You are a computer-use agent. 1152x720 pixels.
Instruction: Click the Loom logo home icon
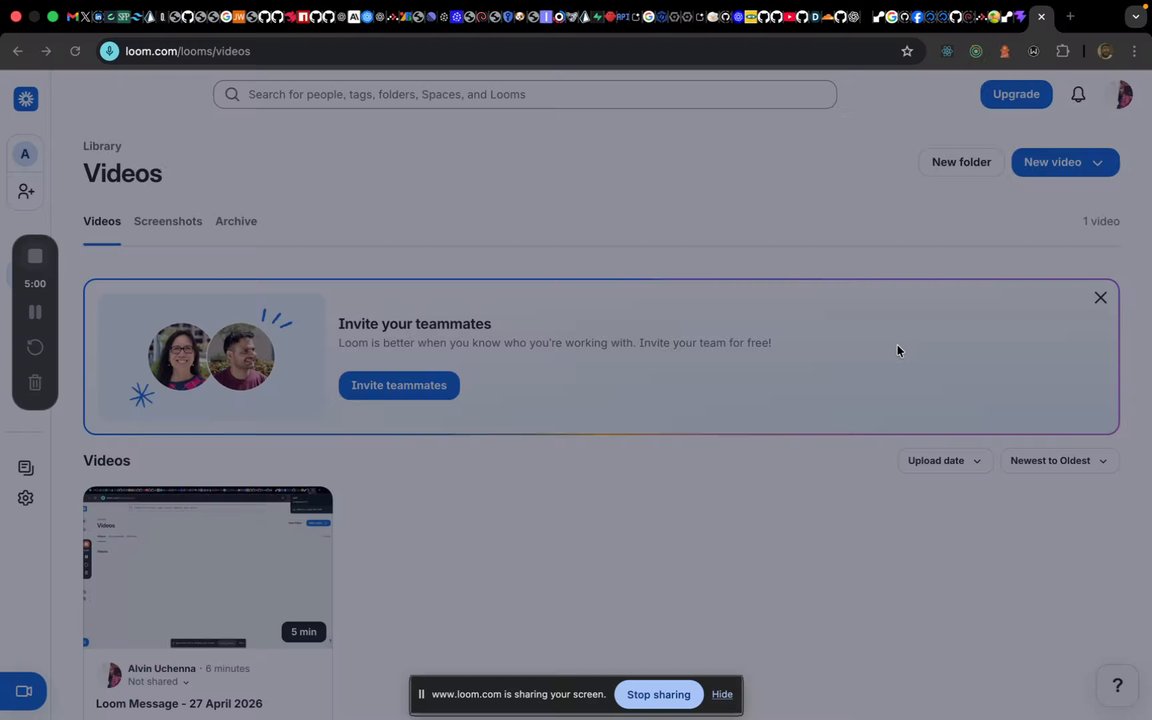(x=26, y=98)
